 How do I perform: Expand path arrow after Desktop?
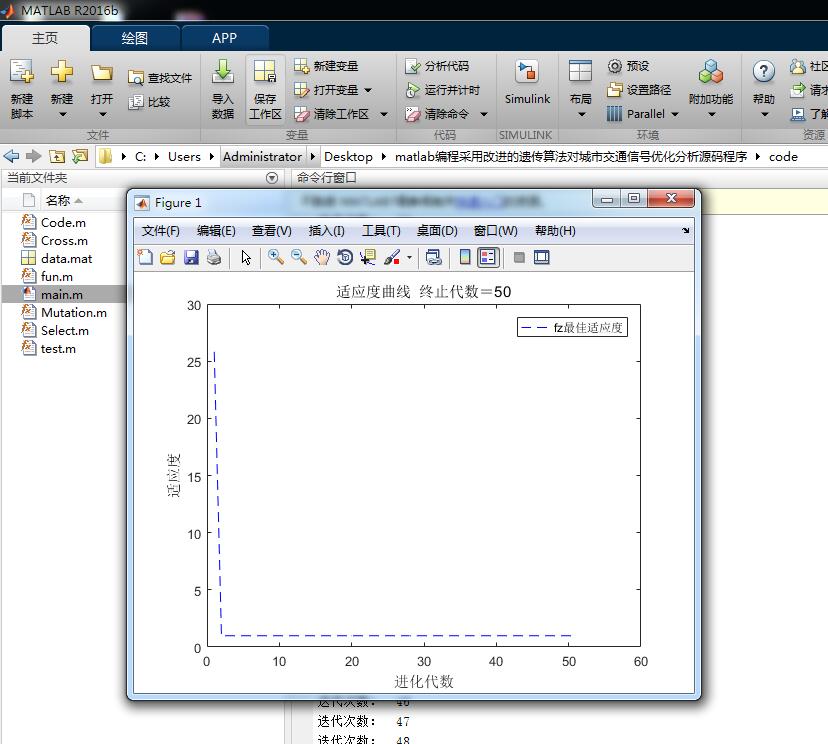(x=383, y=157)
